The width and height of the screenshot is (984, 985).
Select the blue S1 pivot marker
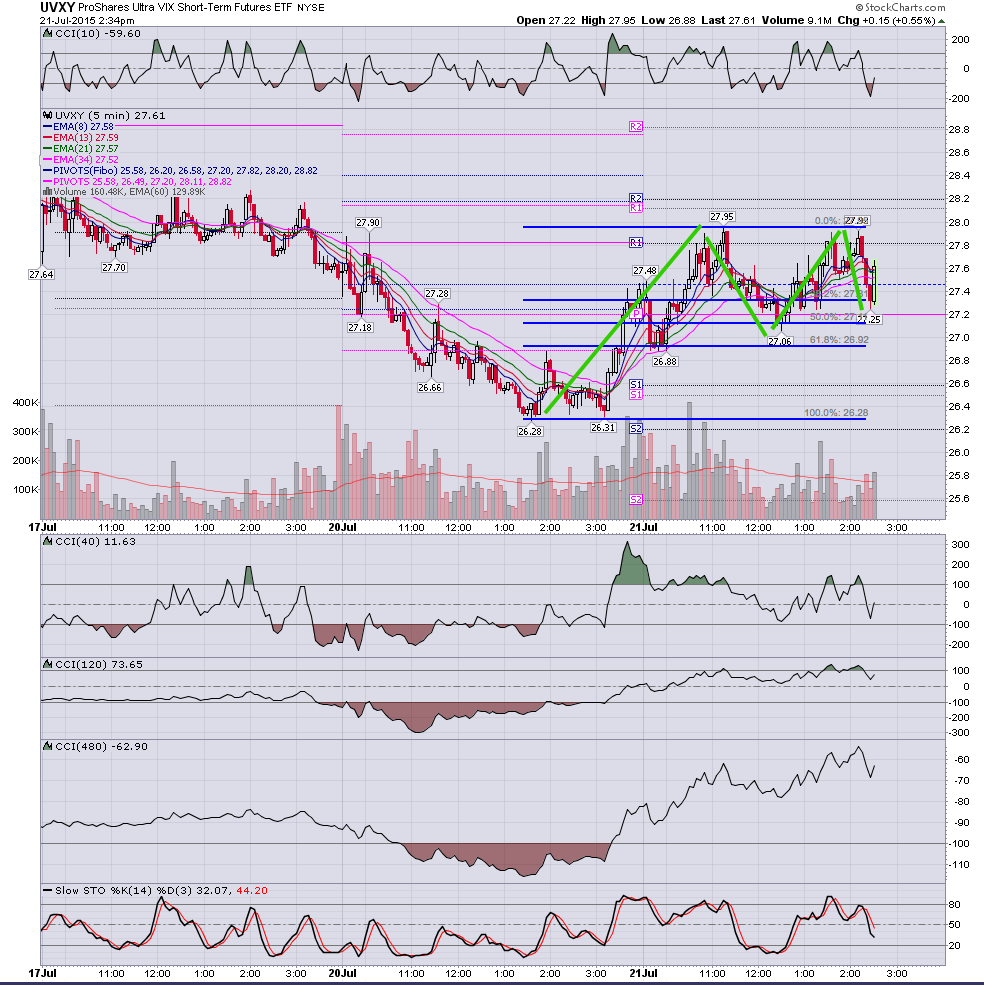(x=636, y=384)
